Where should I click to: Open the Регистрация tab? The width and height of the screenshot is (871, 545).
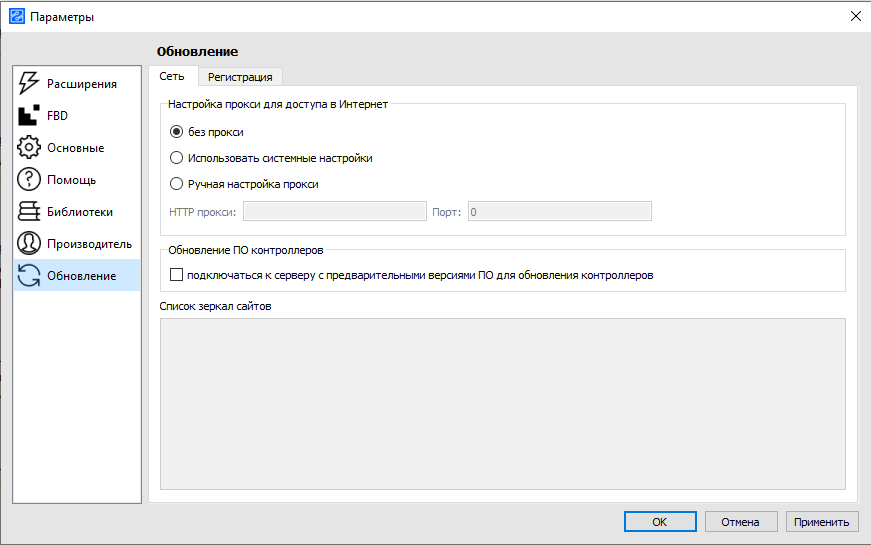click(240, 77)
